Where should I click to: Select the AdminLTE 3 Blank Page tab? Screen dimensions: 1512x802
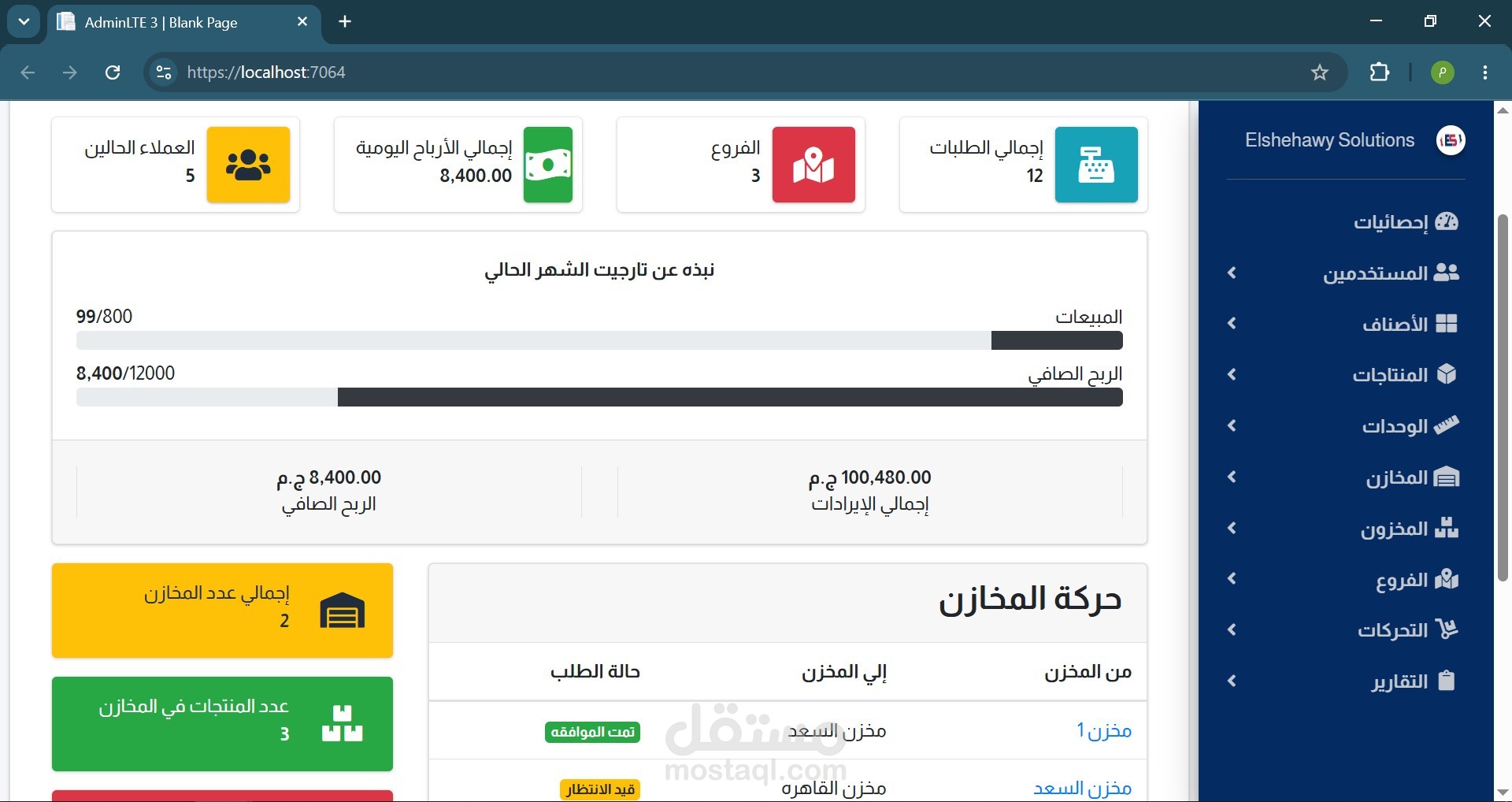coord(184,23)
